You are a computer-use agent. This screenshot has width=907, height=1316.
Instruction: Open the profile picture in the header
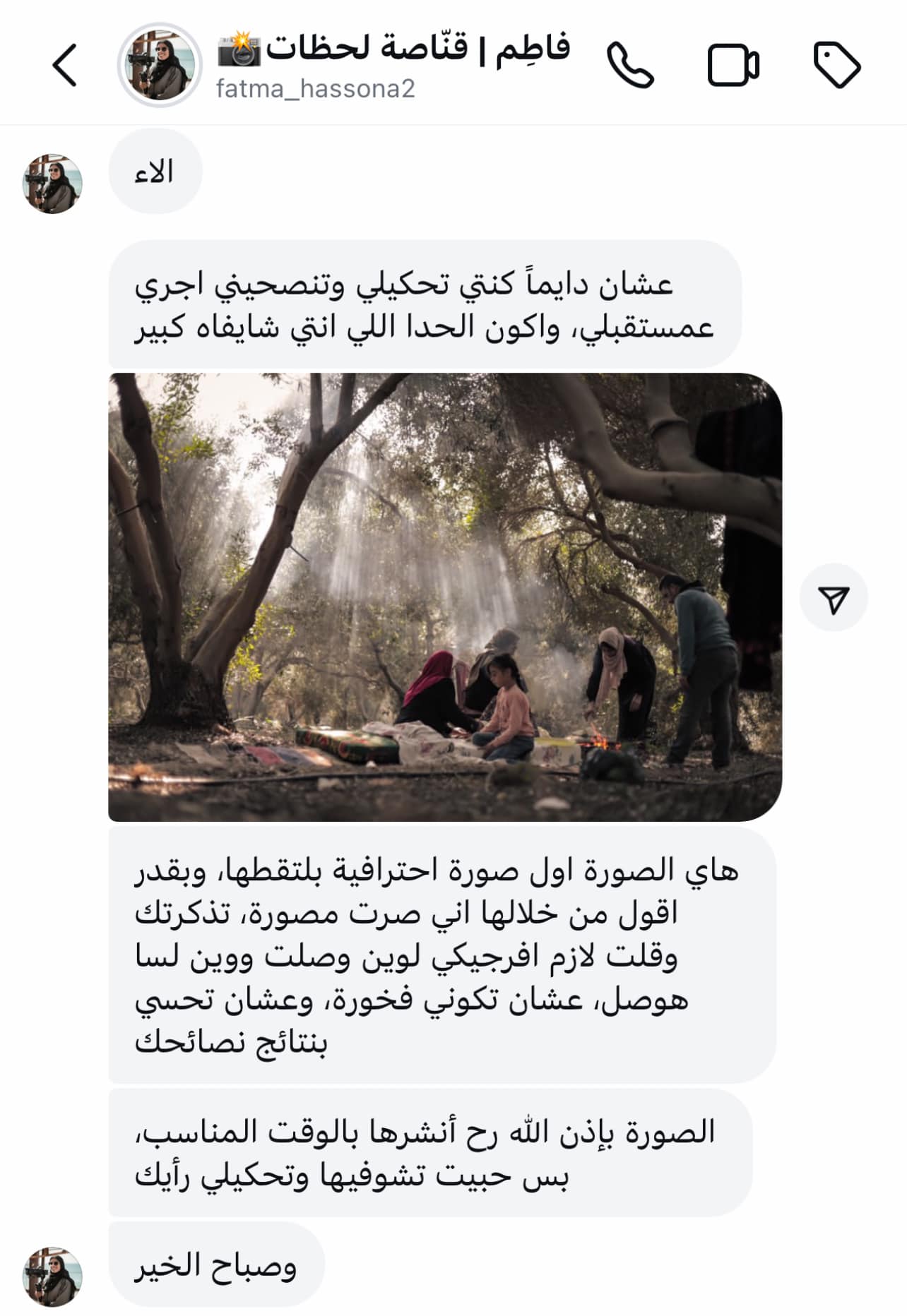coord(160,65)
